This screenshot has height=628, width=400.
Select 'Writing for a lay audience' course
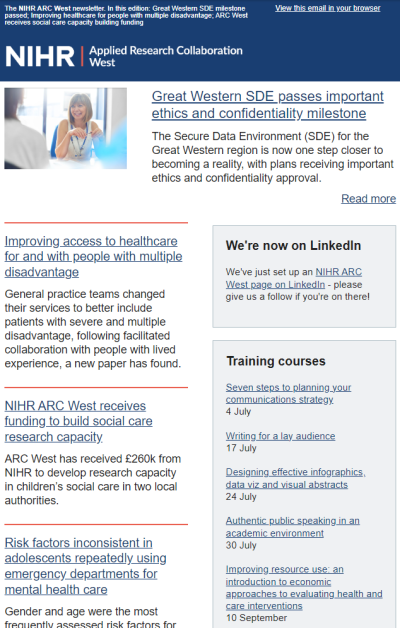pyautogui.click(x=280, y=436)
